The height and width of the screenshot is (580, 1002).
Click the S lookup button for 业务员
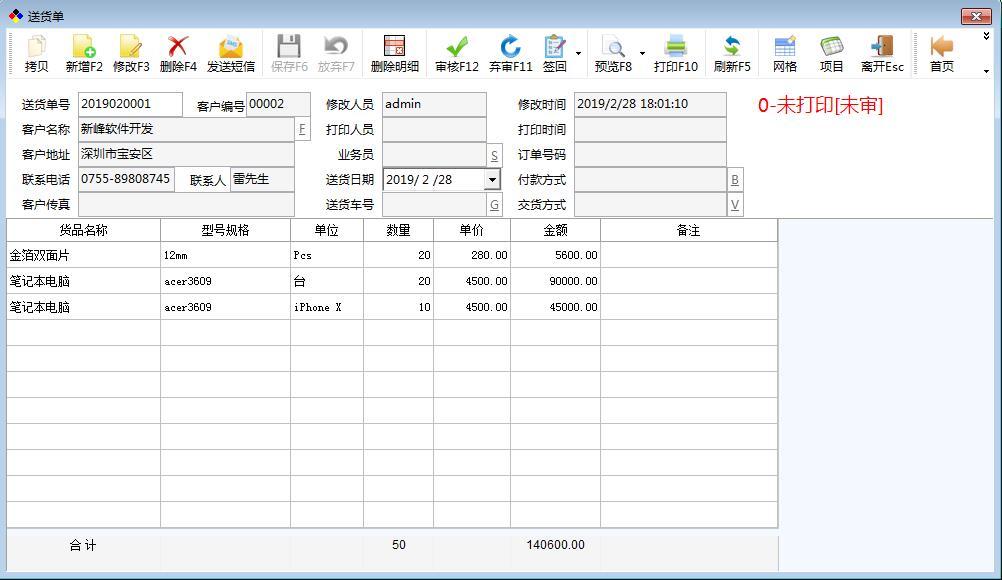[x=494, y=155]
